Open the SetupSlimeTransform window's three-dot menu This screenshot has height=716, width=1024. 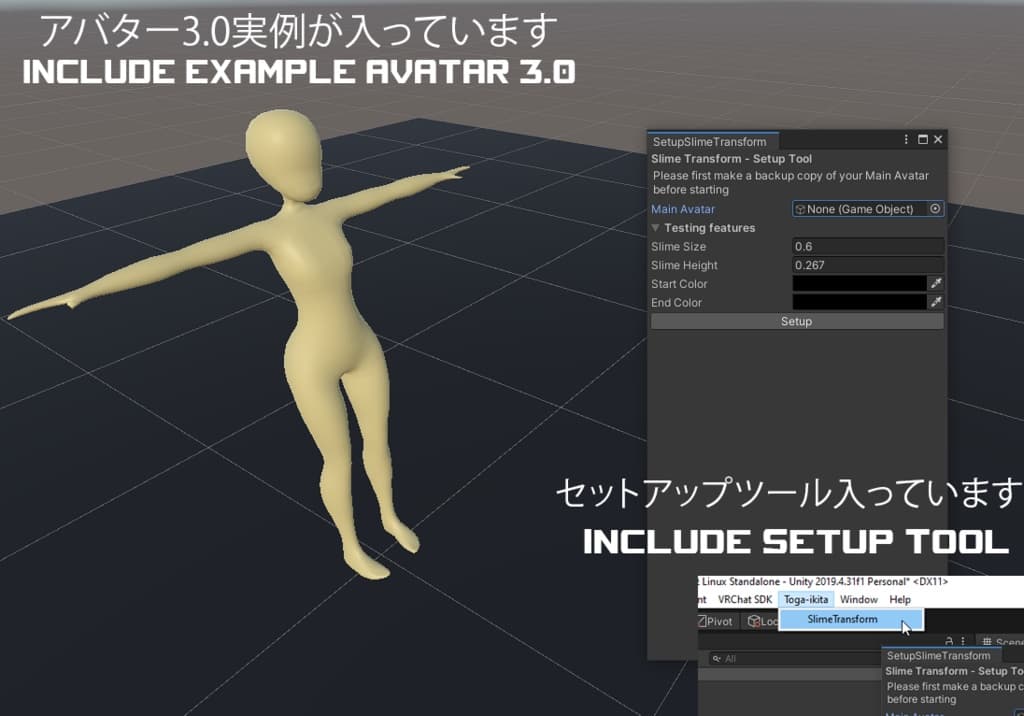click(906, 141)
